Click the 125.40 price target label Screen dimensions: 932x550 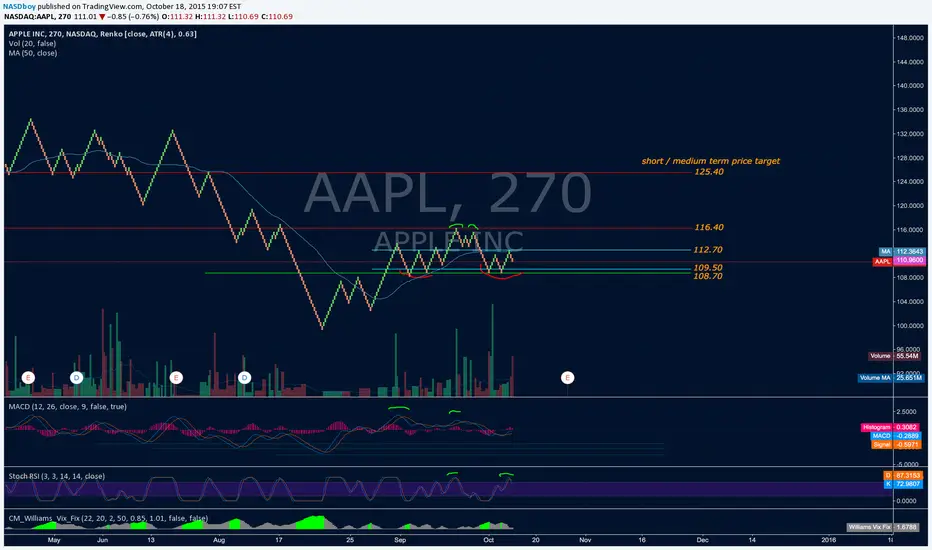point(709,172)
